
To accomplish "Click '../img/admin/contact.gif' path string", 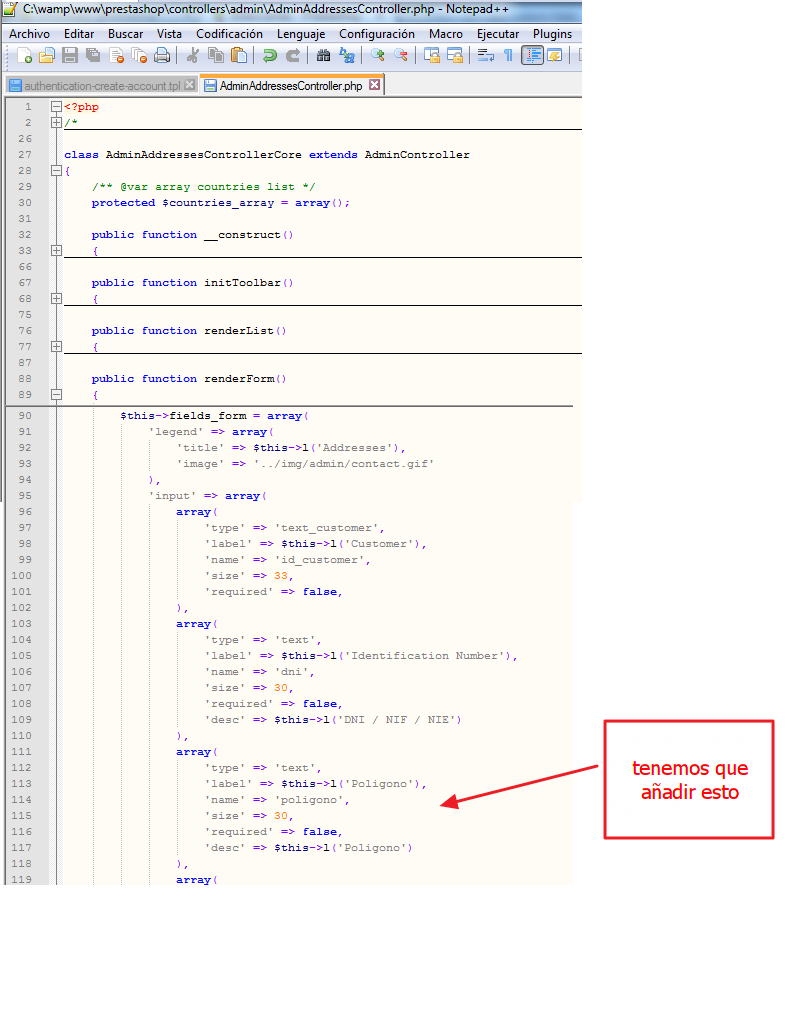I will pyautogui.click(x=344, y=464).
